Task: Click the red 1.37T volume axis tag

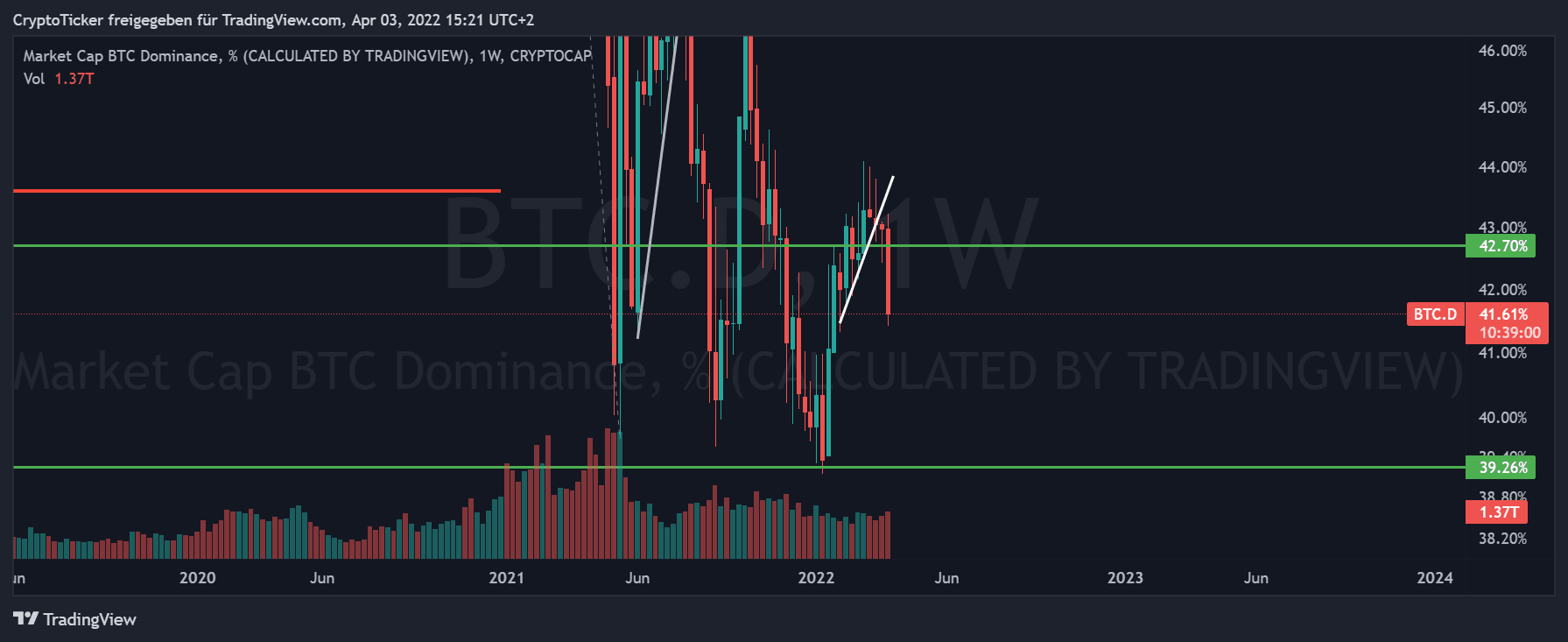Action: [x=1498, y=512]
